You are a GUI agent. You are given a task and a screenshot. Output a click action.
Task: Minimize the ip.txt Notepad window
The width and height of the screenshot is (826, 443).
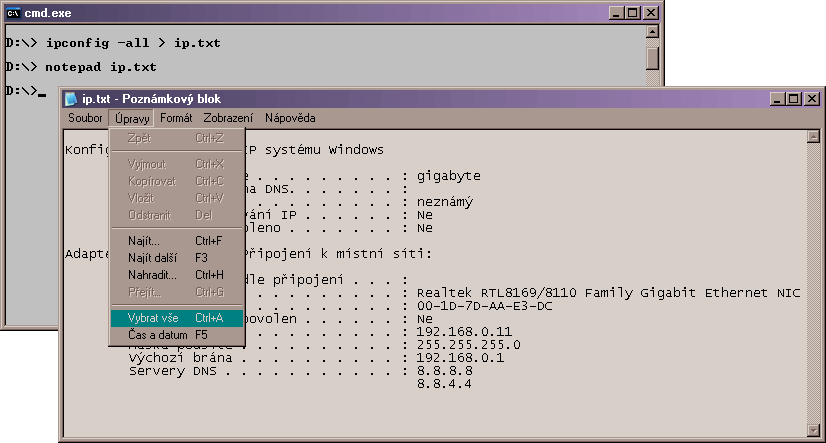click(777, 99)
